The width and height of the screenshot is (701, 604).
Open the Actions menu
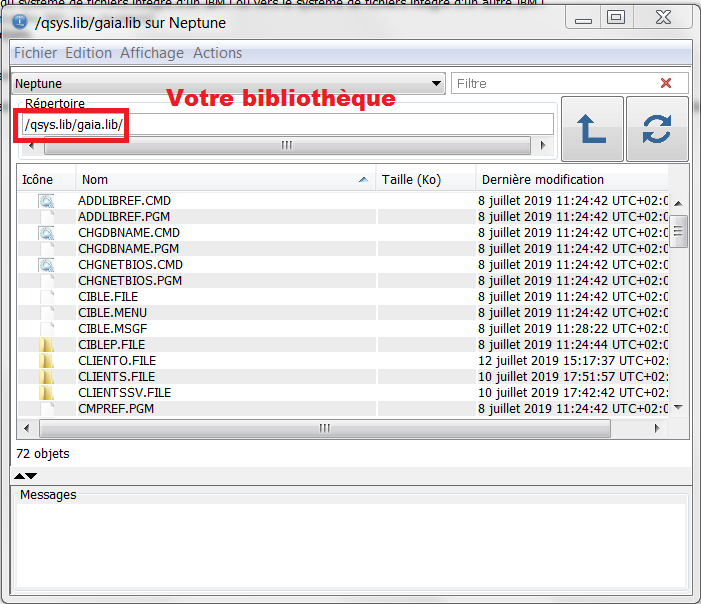217,53
